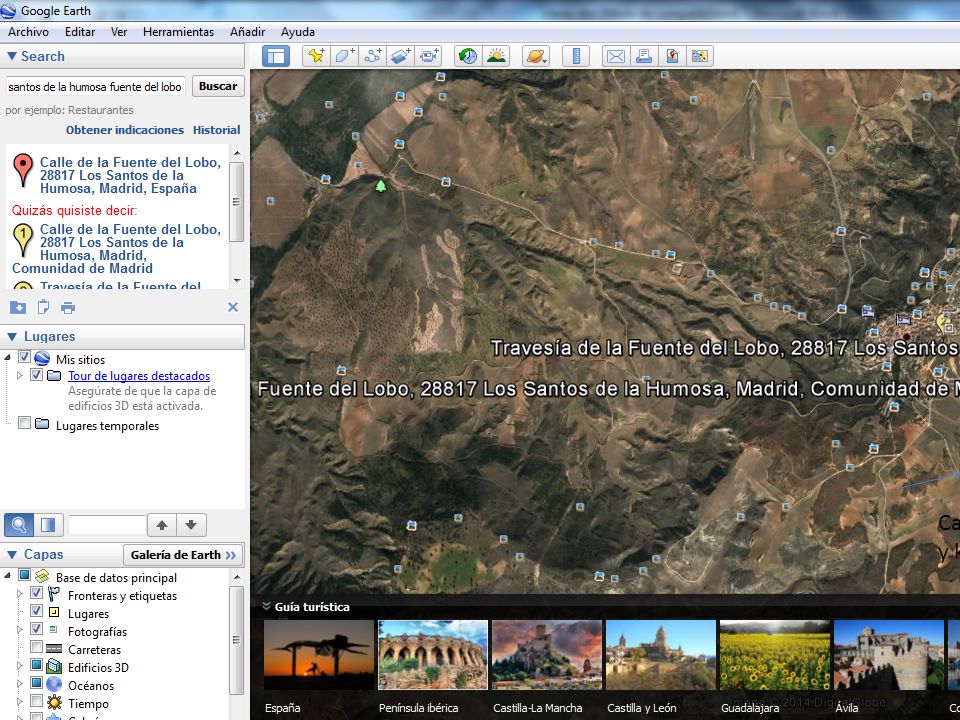Click the Print toolbar icon
This screenshot has width=960, height=720.
643,56
